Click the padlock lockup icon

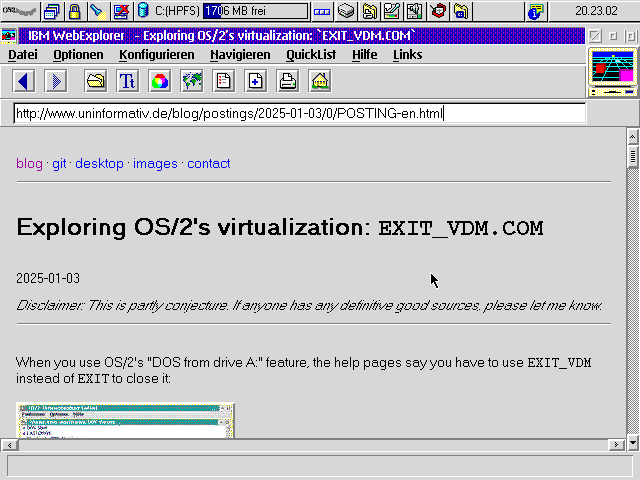[74, 11]
